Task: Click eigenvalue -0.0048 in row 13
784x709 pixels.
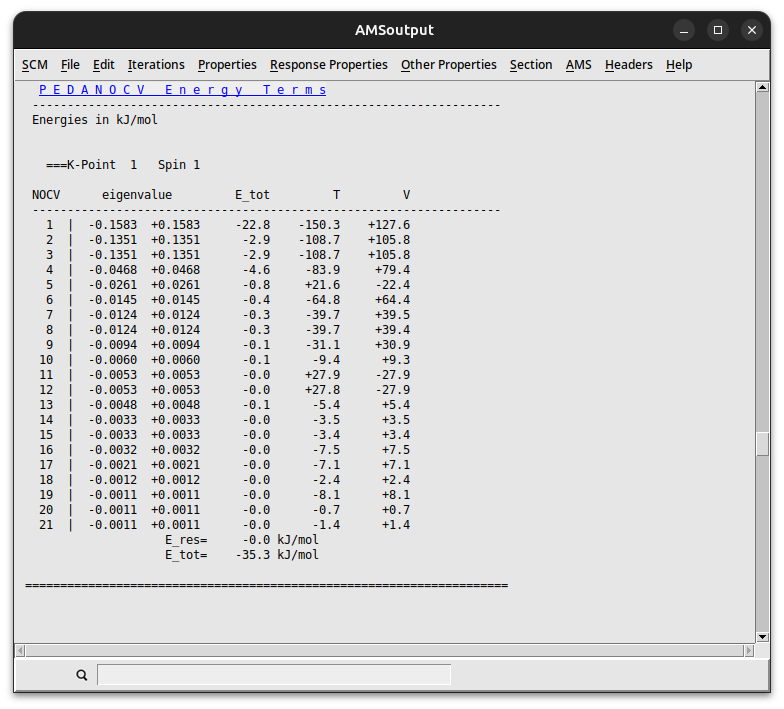Action: click(112, 405)
